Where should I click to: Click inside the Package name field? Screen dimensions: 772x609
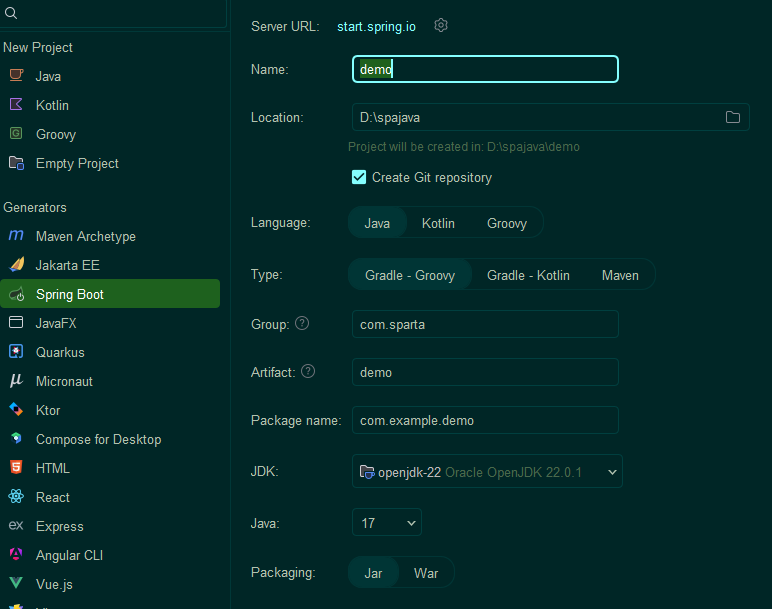click(485, 420)
